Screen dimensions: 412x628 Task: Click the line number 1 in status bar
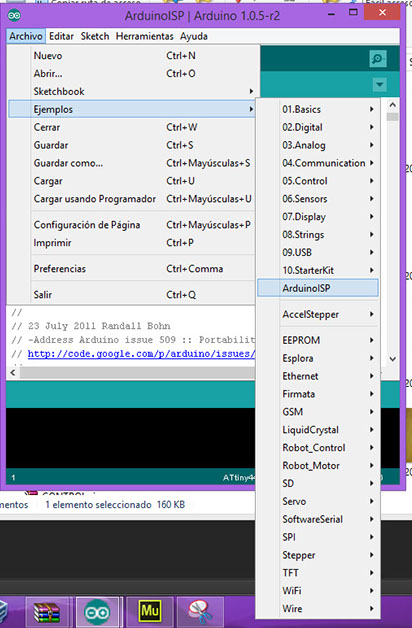(13, 477)
